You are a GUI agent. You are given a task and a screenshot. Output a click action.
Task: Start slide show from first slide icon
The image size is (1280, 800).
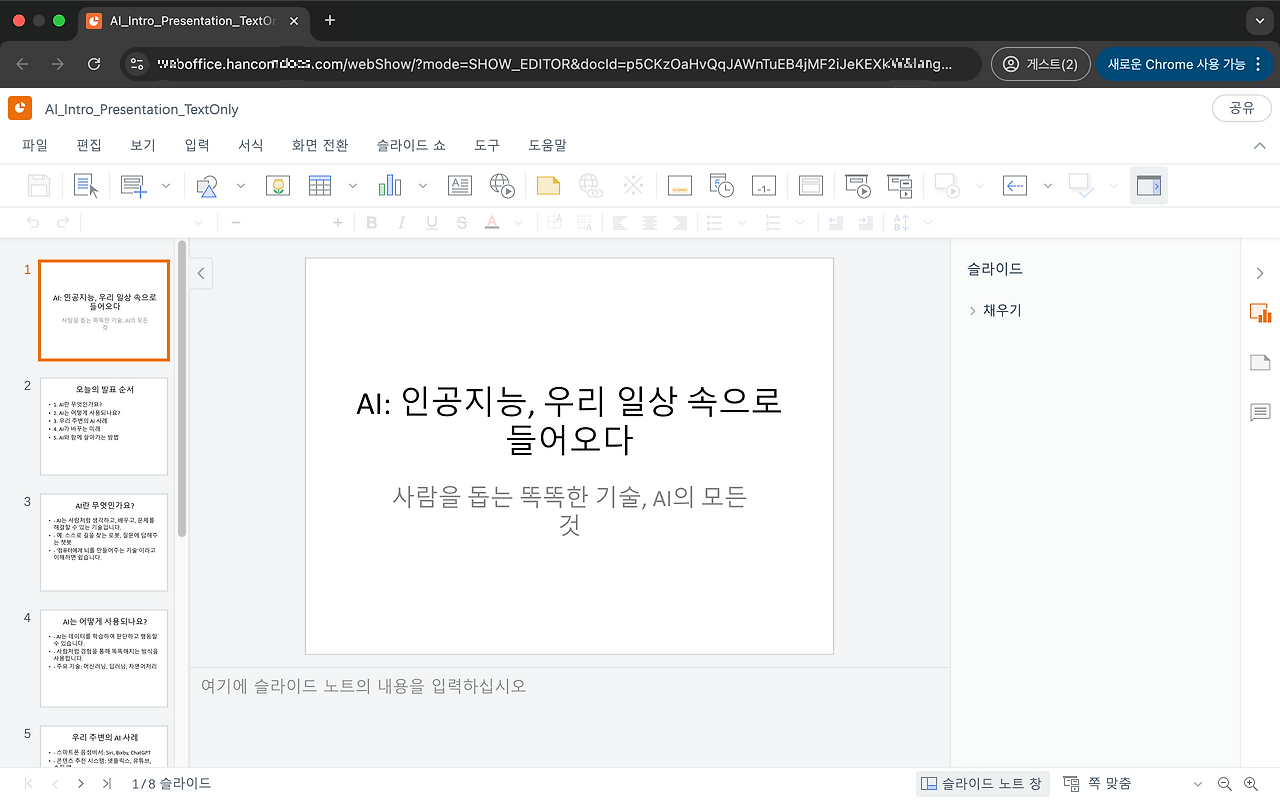point(858,185)
